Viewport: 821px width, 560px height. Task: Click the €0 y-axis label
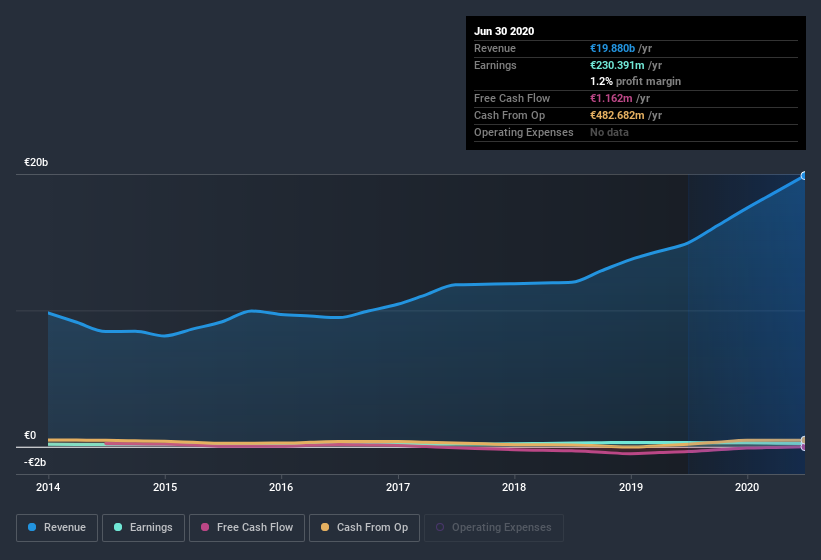pos(30,435)
